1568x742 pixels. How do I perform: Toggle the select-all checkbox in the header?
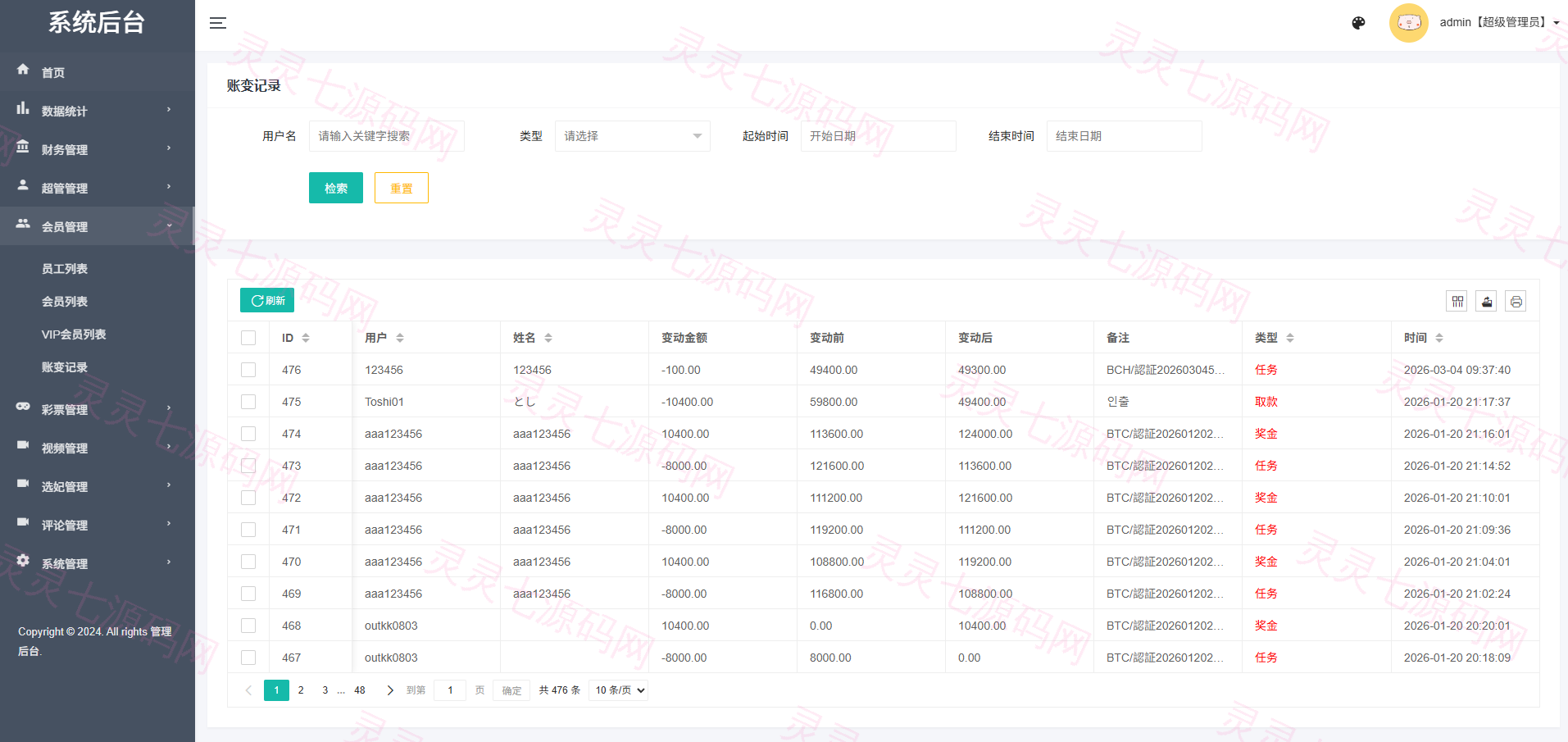[x=248, y=338]
